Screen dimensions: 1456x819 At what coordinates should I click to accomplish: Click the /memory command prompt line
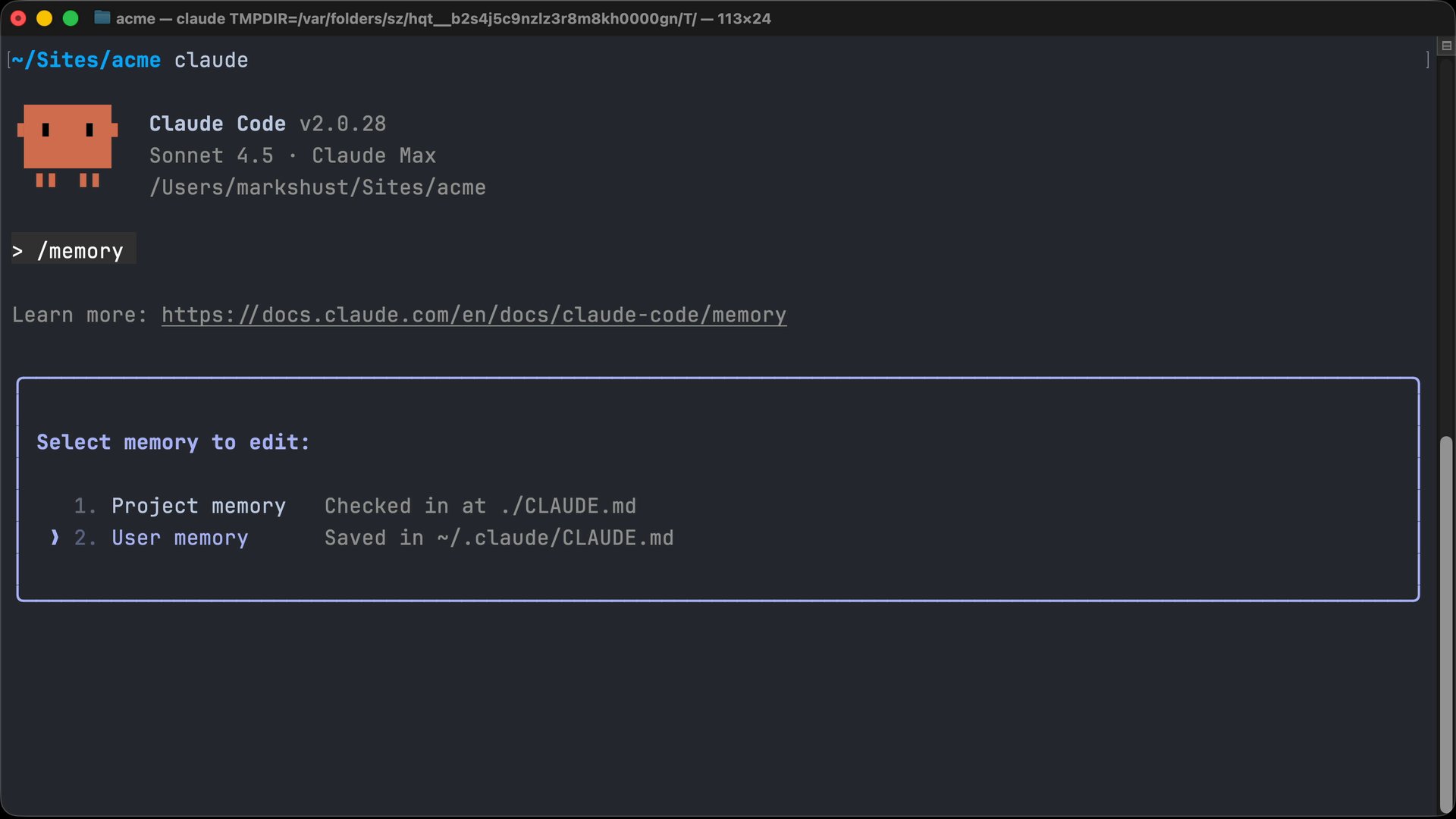pos(79,251)
